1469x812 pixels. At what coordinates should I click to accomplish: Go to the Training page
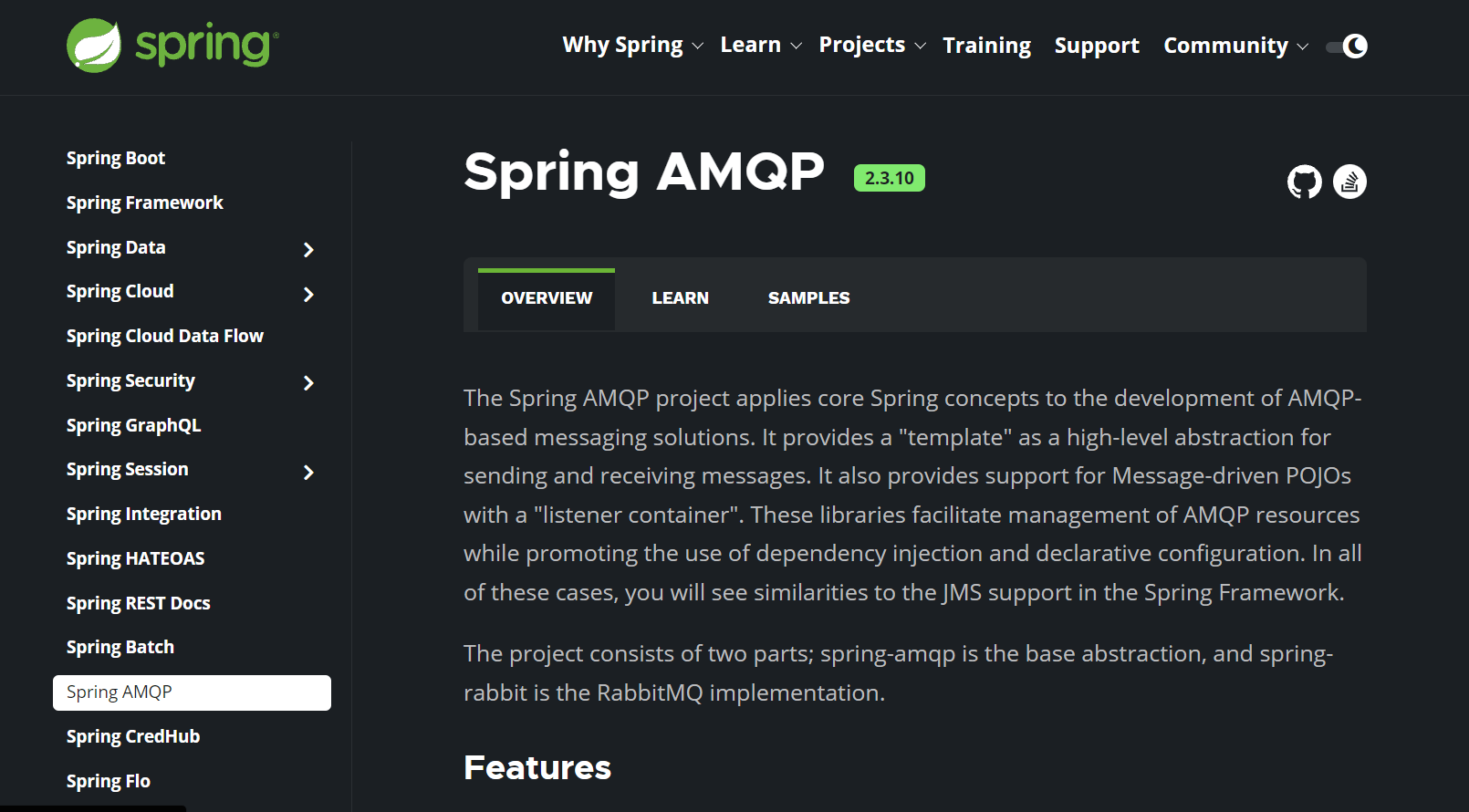pyautogui.click(x=986, y=46)
